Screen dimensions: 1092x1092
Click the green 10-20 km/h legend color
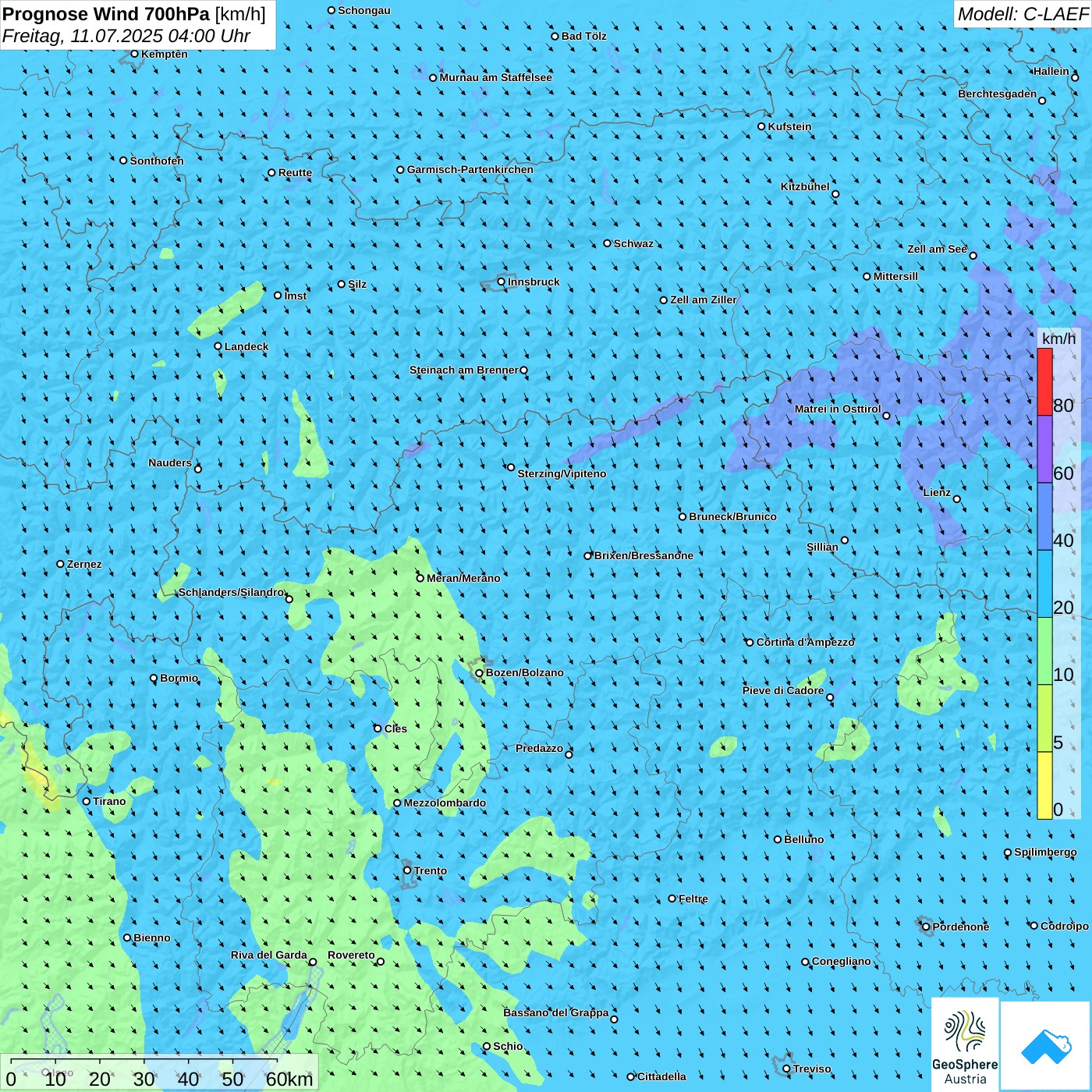[x=1044, y=651]
